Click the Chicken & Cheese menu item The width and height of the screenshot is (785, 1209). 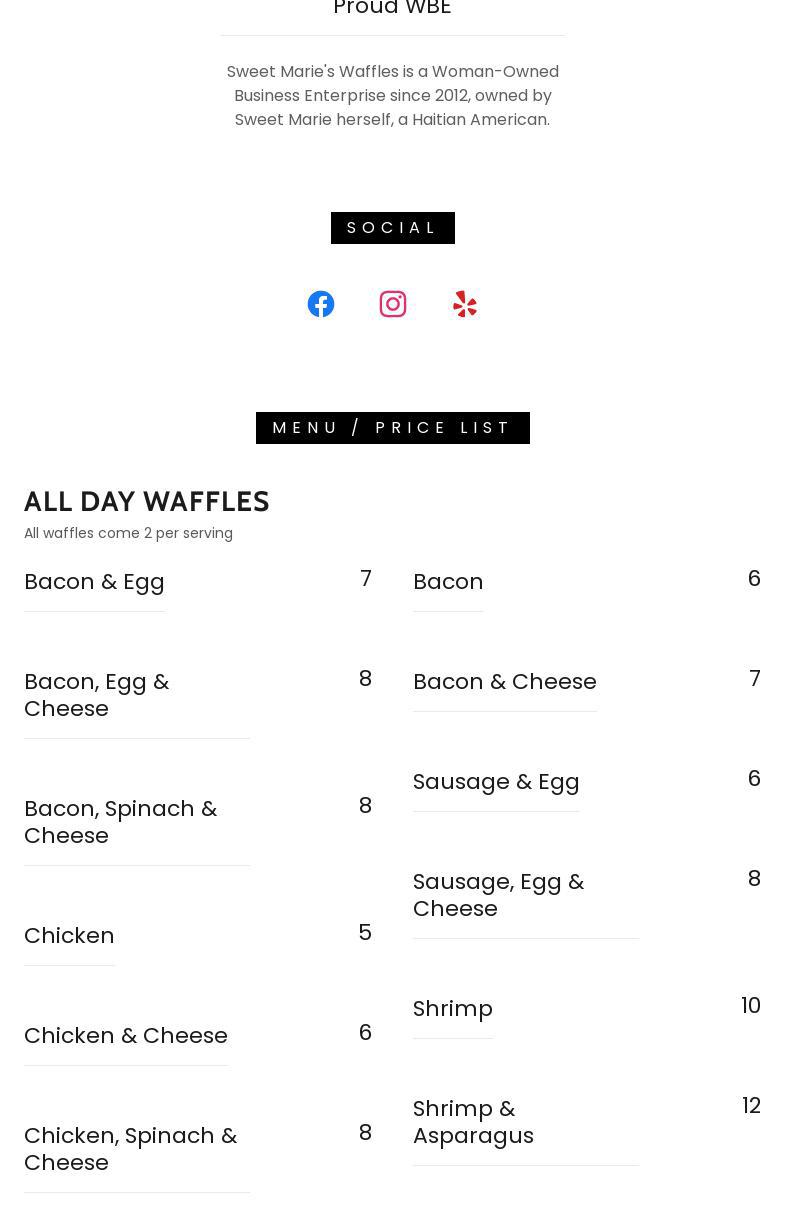(x=126, y=1035)
